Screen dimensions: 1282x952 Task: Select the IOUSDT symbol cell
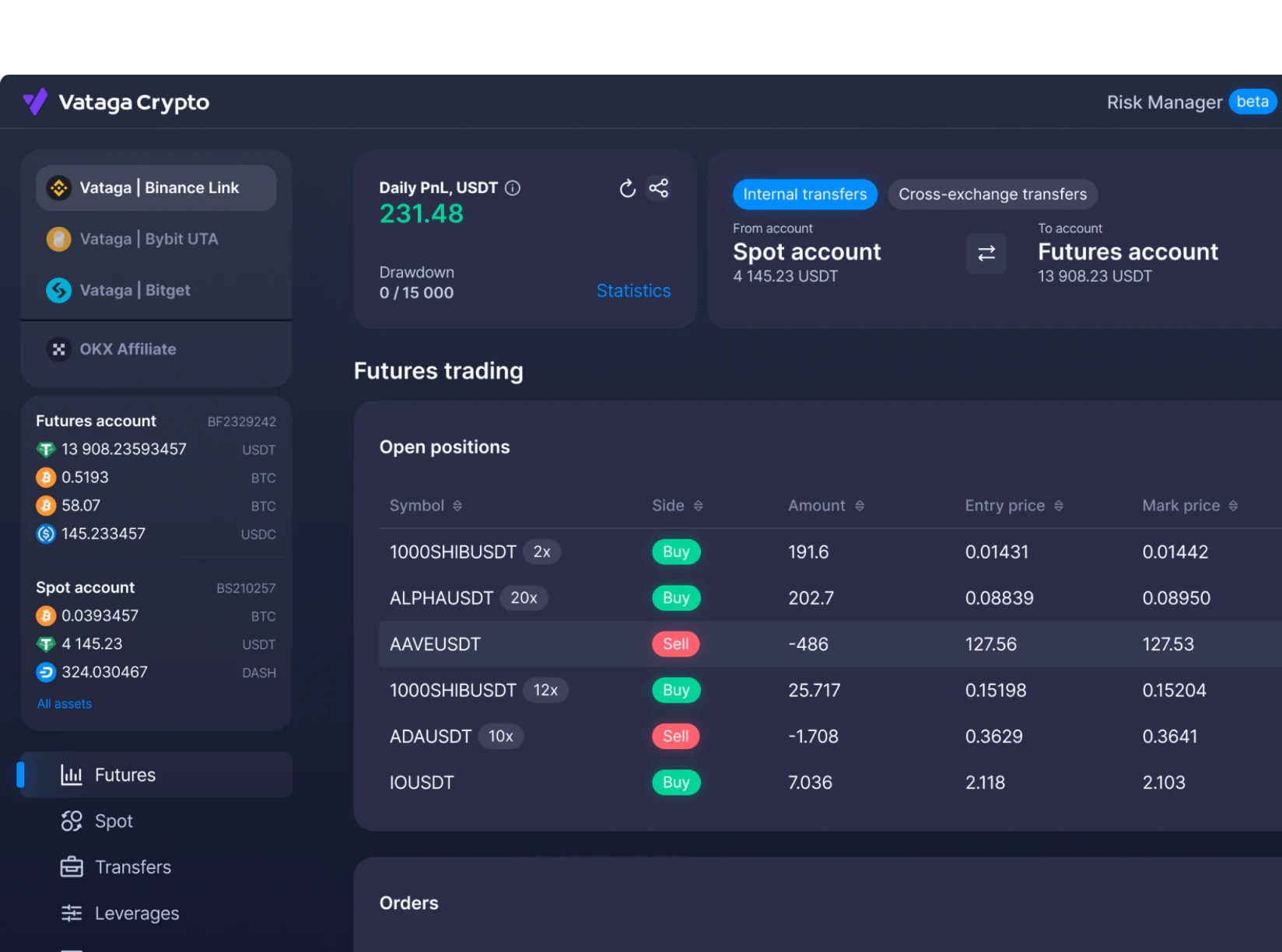(422, 783)
